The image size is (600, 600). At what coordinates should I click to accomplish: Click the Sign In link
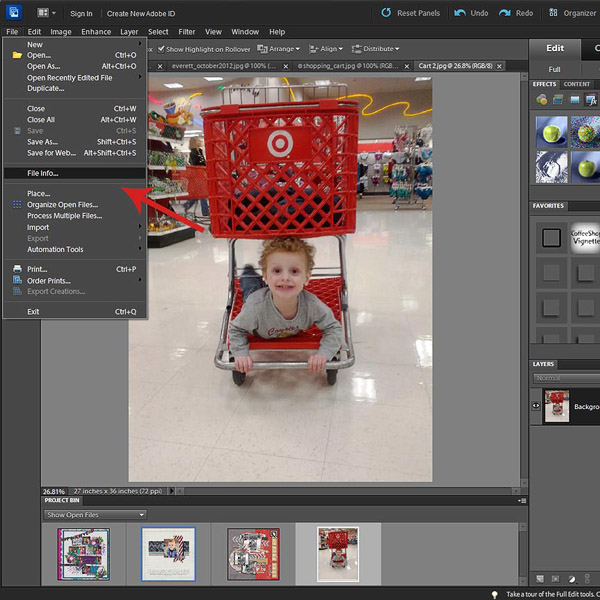point(81,14)
